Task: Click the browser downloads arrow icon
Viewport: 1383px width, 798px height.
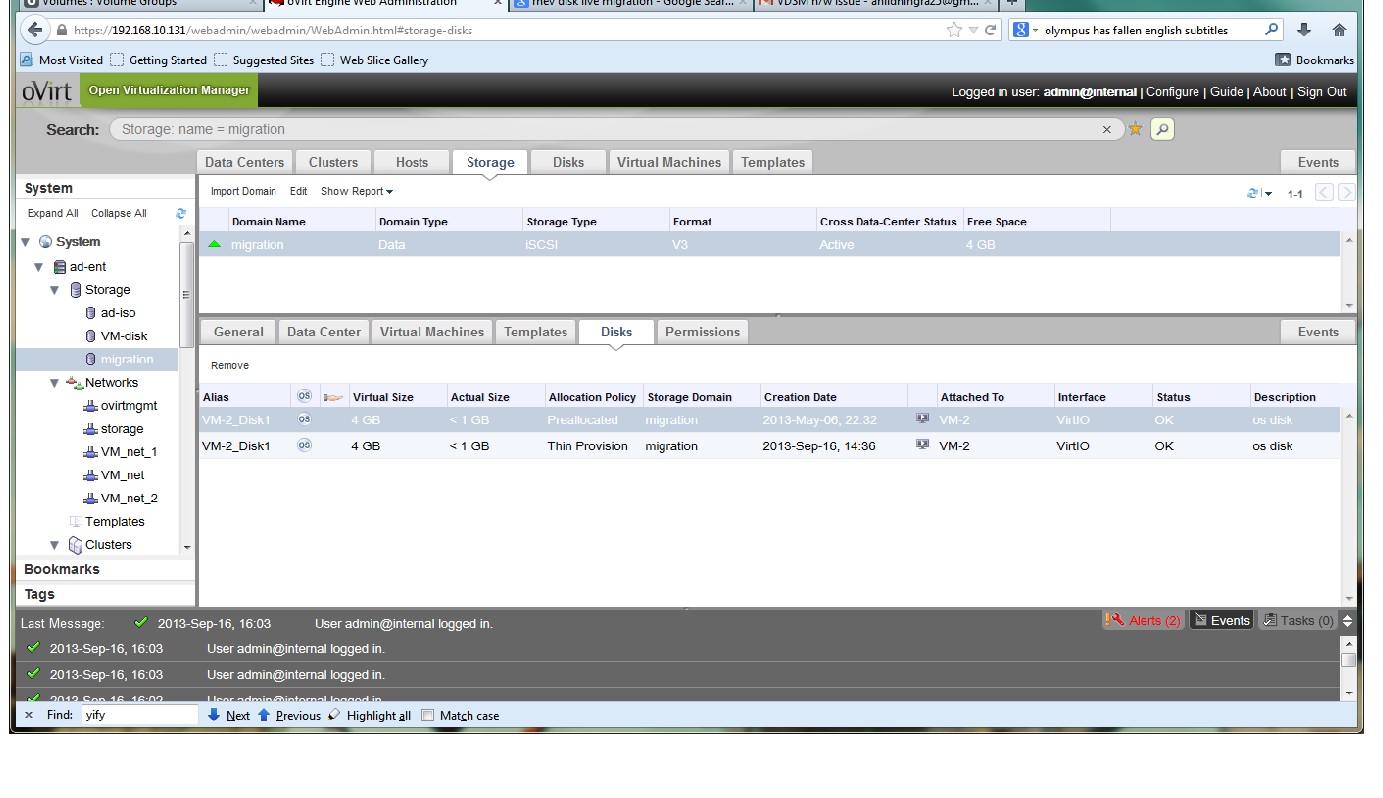Action: [x=1304, y=30]
